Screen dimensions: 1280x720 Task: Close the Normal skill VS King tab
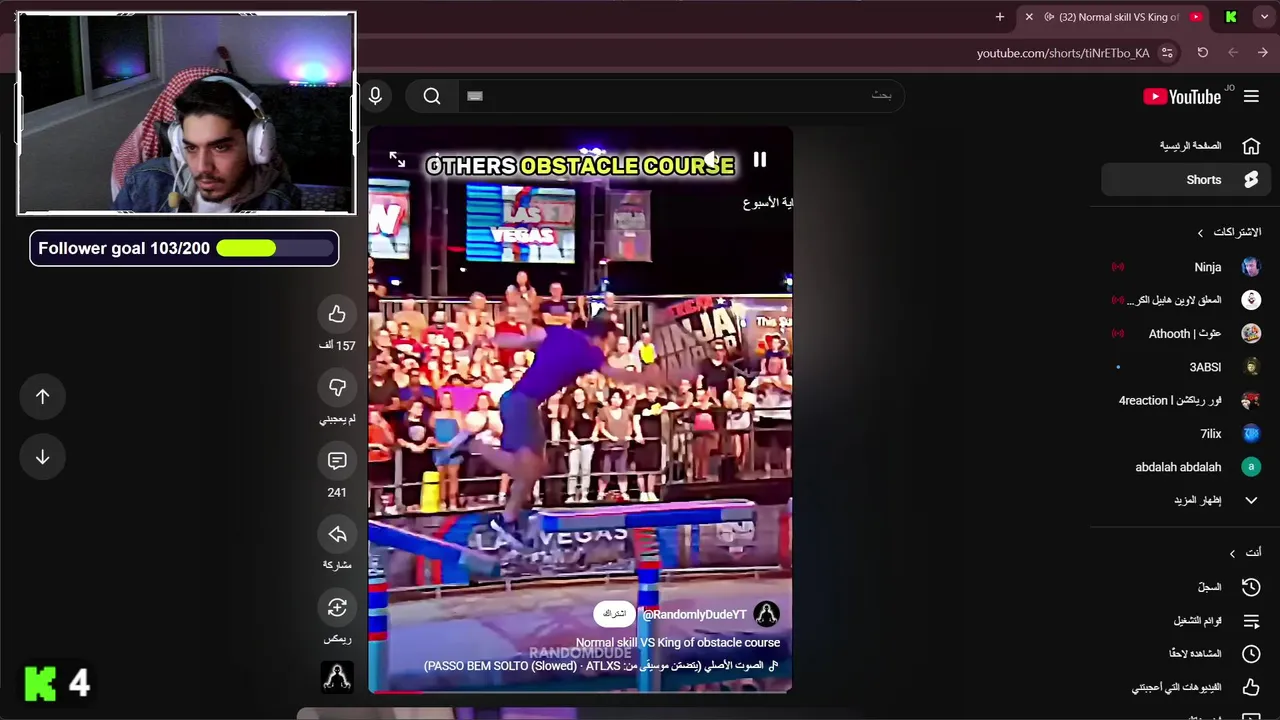coord(1029,17)
